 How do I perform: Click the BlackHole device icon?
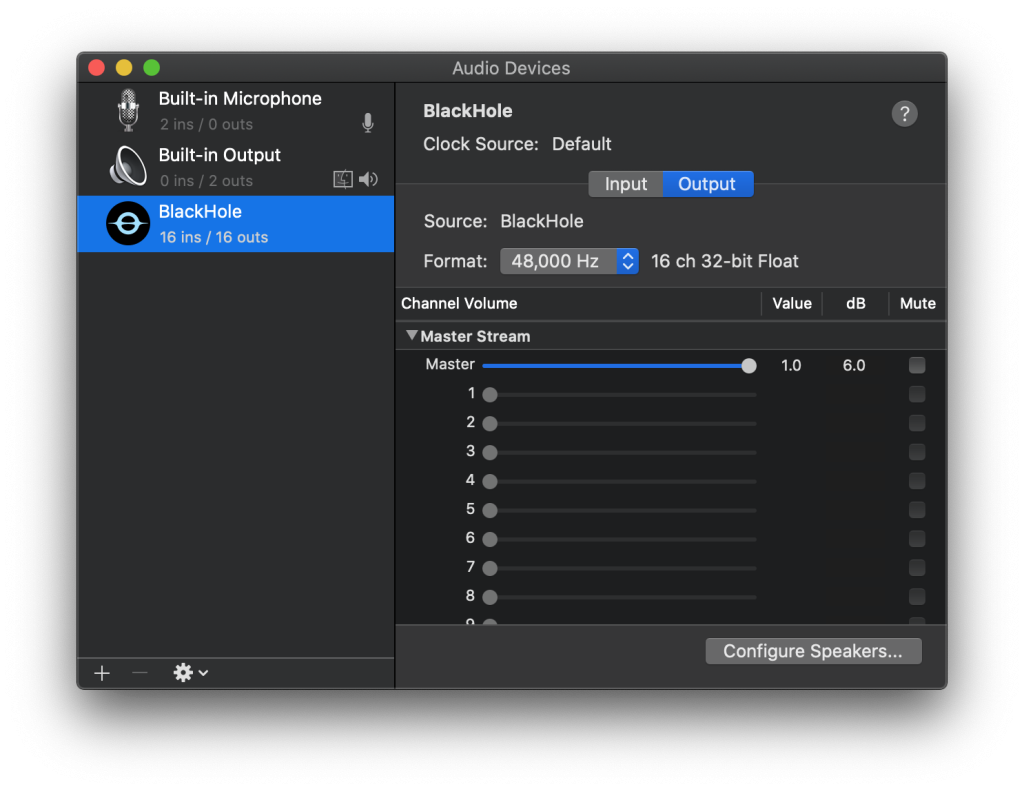point(128,224)
